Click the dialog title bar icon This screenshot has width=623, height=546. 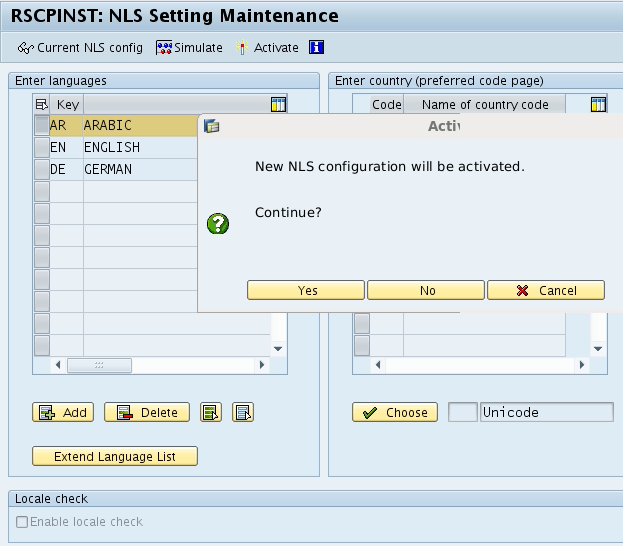tap(211, 126)
